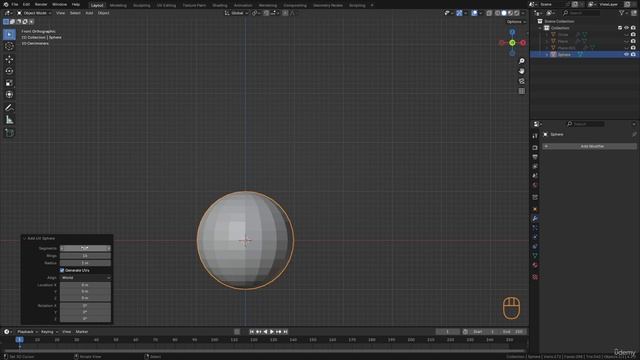Enable solid viewport shading mode
Image resolution: width=640 pixels, height=360 pixels.
click(x=504, y=13)
